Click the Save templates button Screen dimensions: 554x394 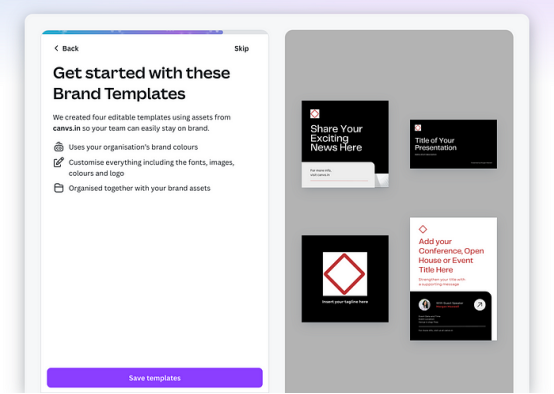[155, 378]
